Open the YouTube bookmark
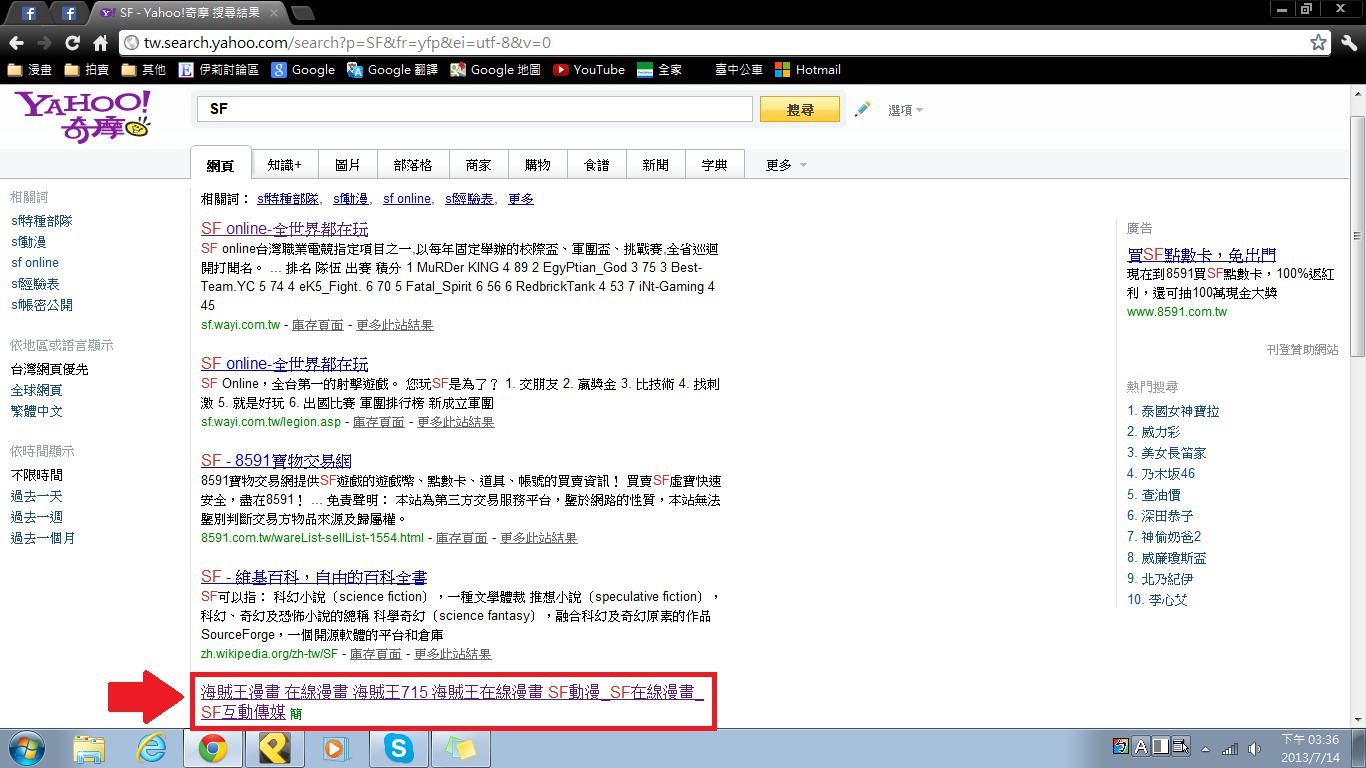 [x=589, y=70]
